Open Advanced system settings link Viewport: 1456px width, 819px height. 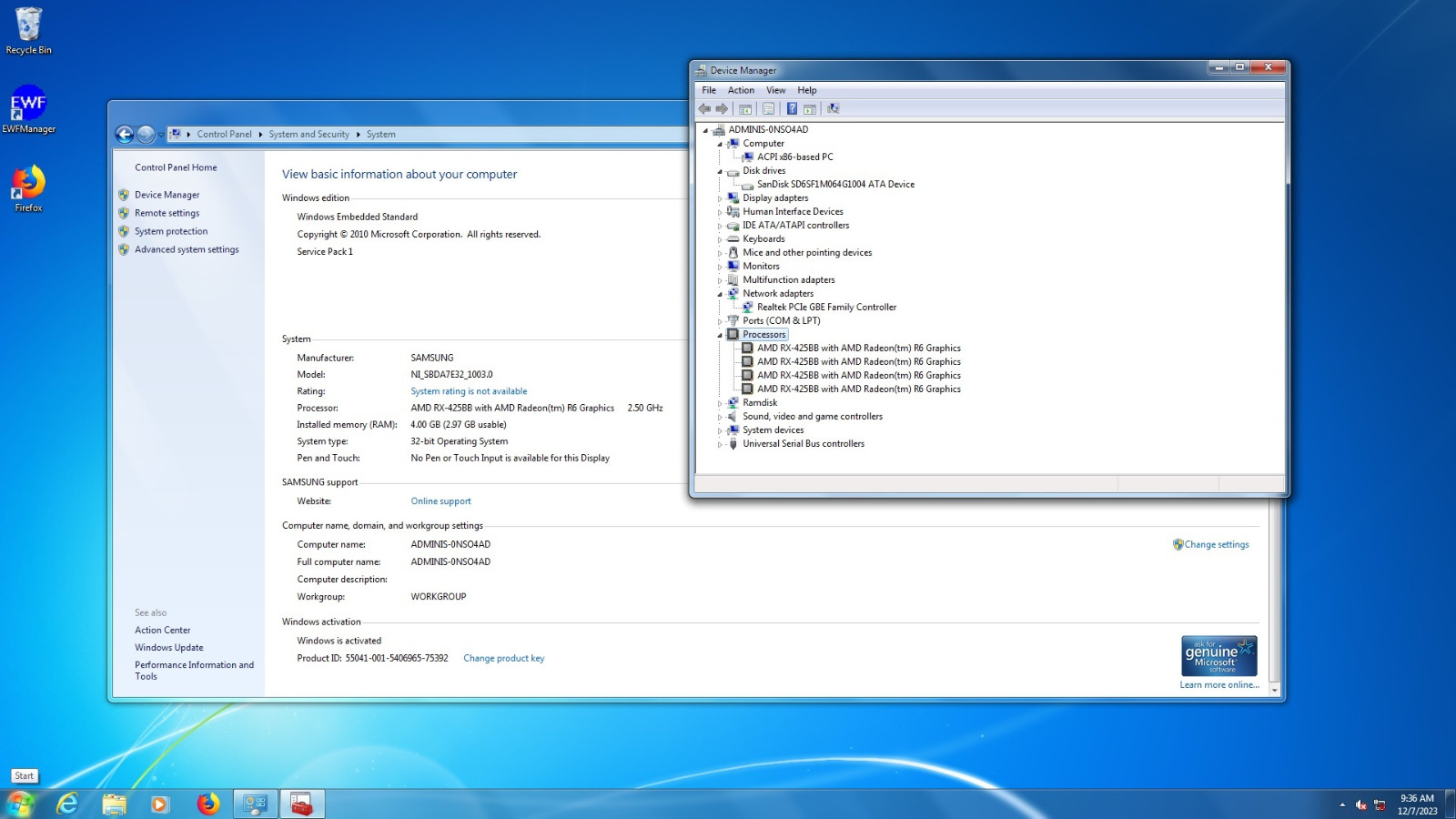pyautogui.click(x=187, y=249)
